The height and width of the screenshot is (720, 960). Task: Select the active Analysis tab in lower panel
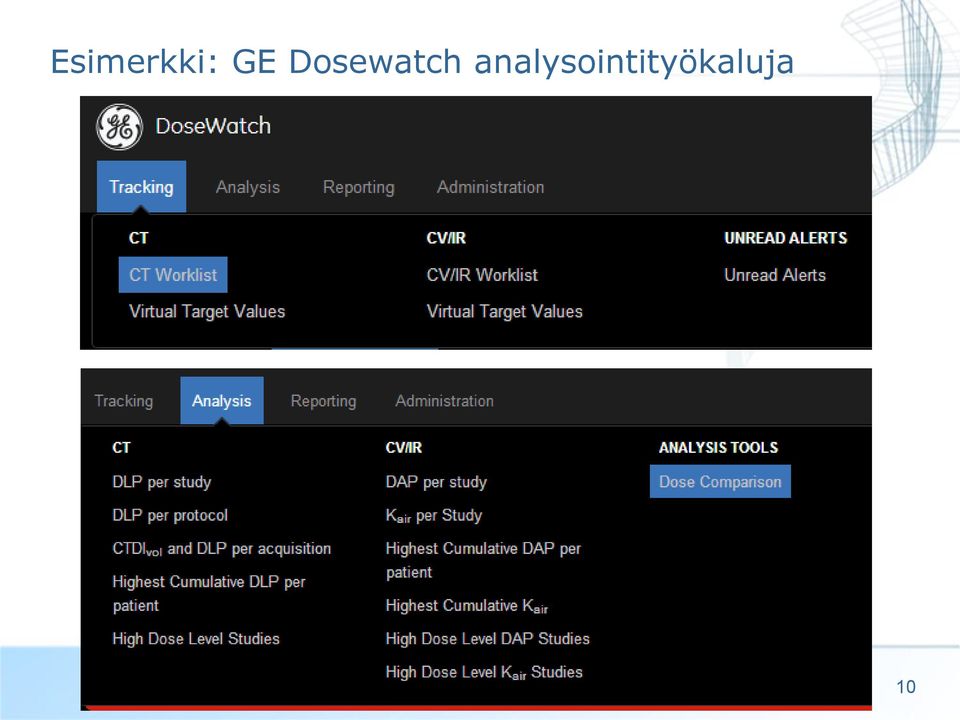coord(222,401)
